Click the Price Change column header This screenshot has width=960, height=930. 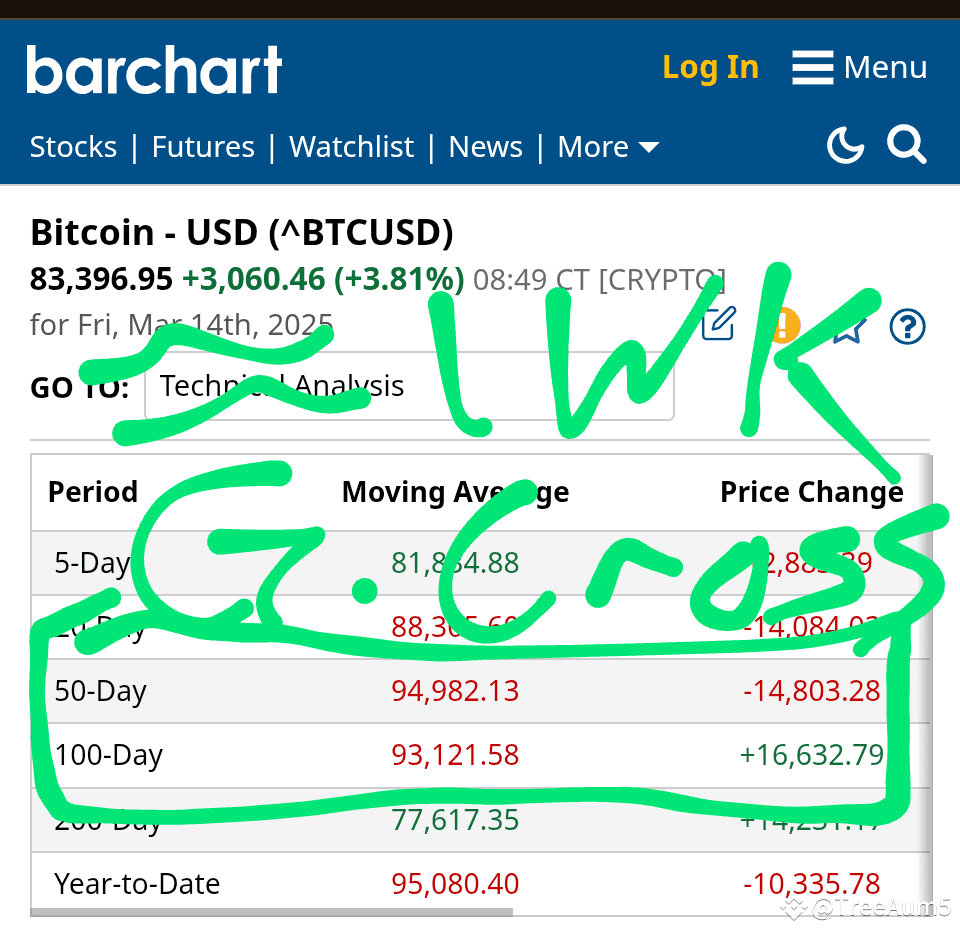pos(812,492)
